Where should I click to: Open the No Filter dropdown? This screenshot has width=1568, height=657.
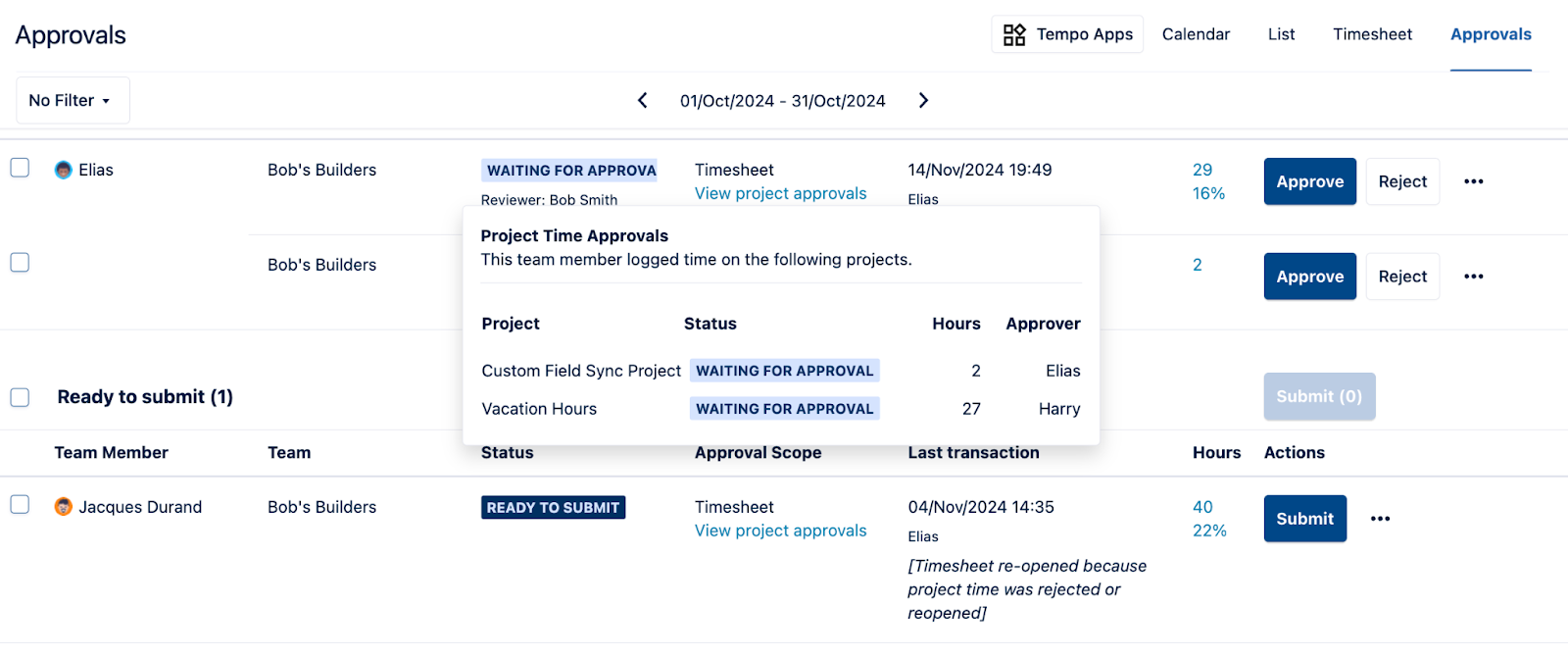click(x=72, y=100)
